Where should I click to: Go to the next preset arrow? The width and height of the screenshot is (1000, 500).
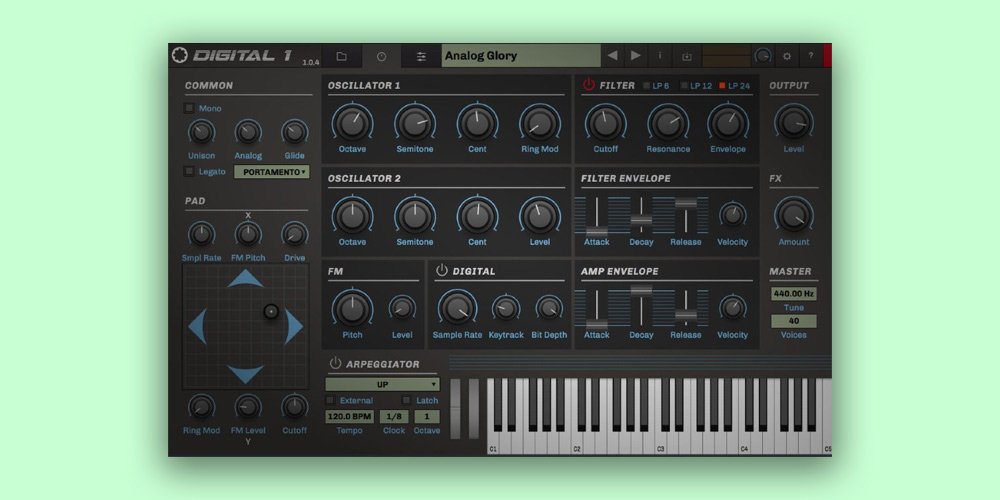coord(635,55)
